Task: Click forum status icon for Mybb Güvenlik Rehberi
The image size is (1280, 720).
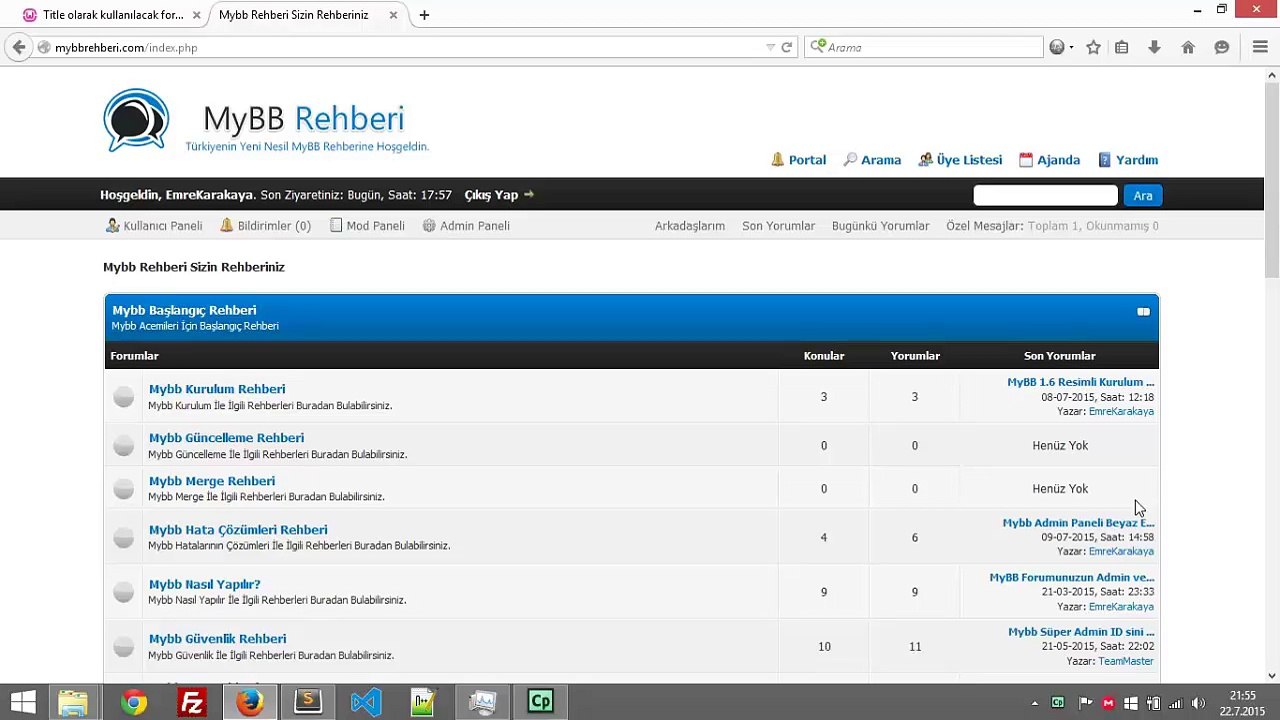Action: (123, 647)
